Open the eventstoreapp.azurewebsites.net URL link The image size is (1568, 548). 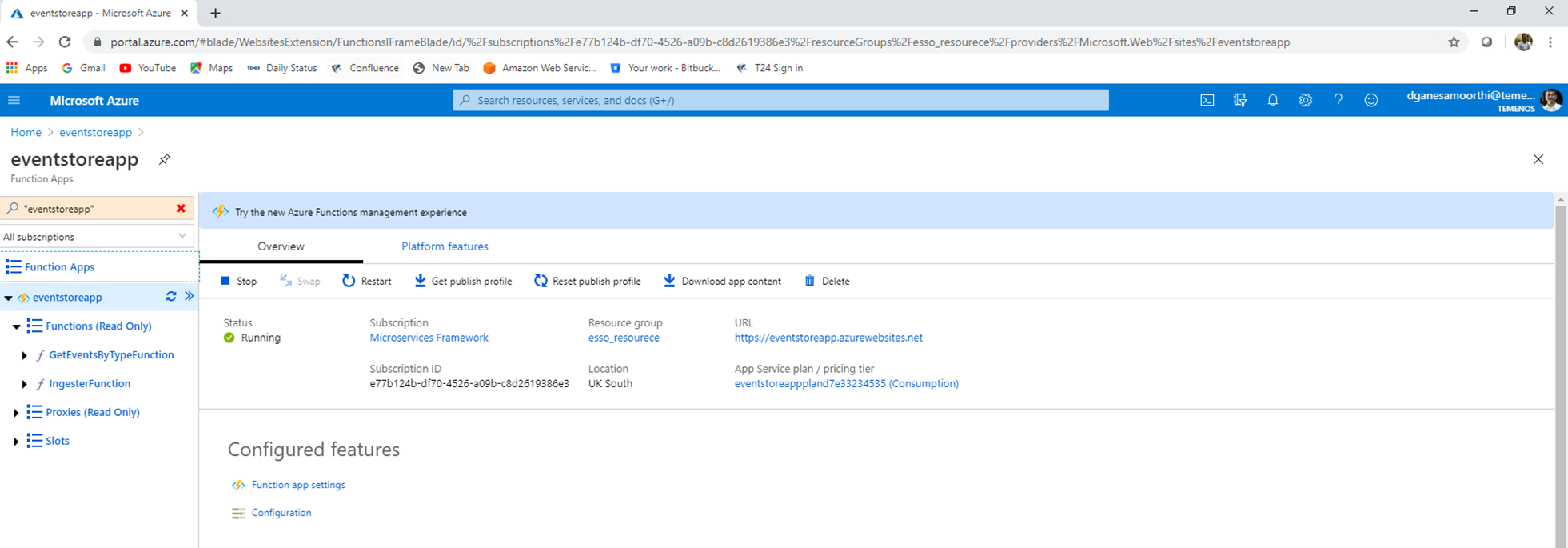click(828, 338)
